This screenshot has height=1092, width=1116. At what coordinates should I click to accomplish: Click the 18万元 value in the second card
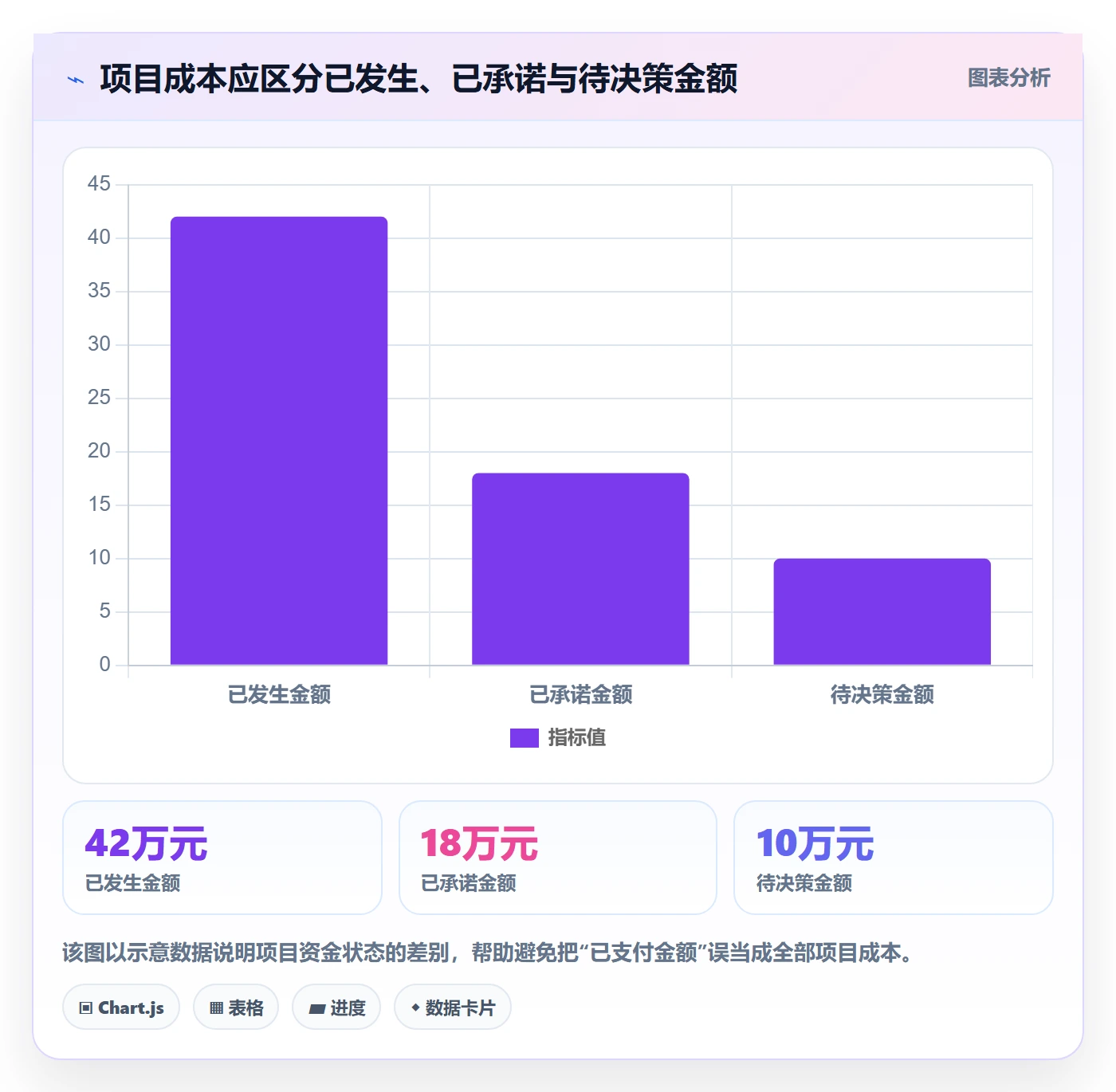[x=479, y=843]
